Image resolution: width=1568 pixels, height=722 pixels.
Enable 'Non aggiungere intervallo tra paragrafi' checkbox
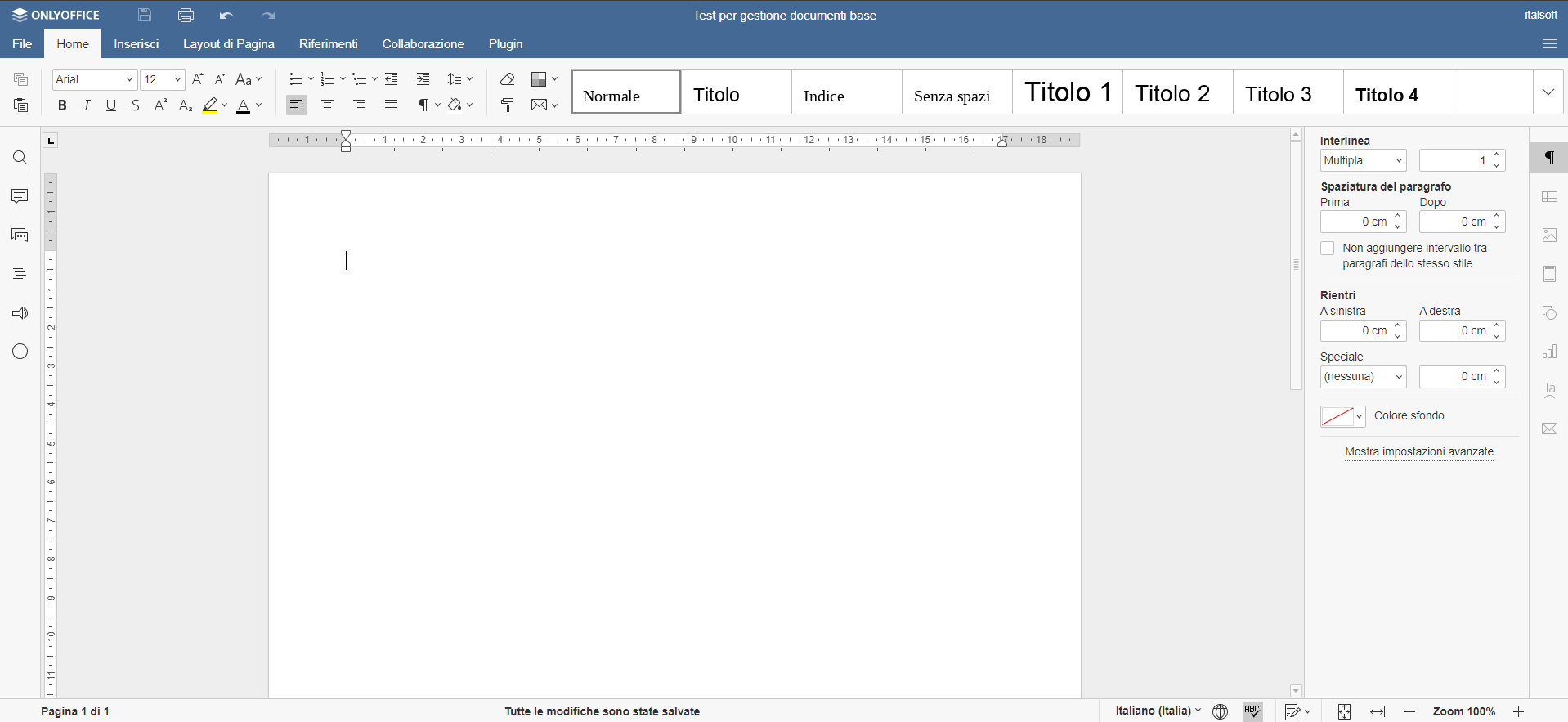[1328, 249]
